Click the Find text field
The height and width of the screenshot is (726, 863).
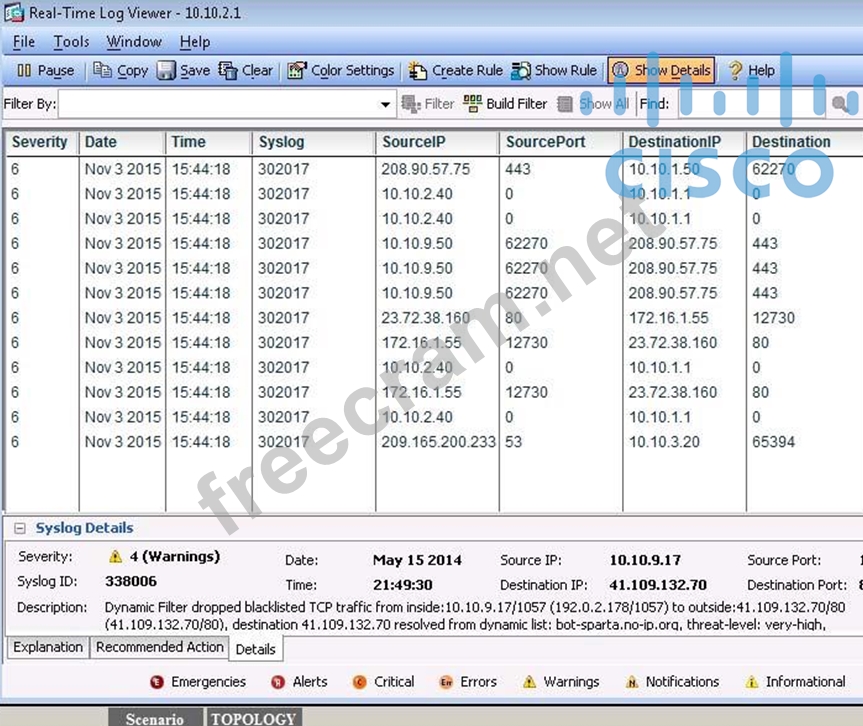coord(750,104)
